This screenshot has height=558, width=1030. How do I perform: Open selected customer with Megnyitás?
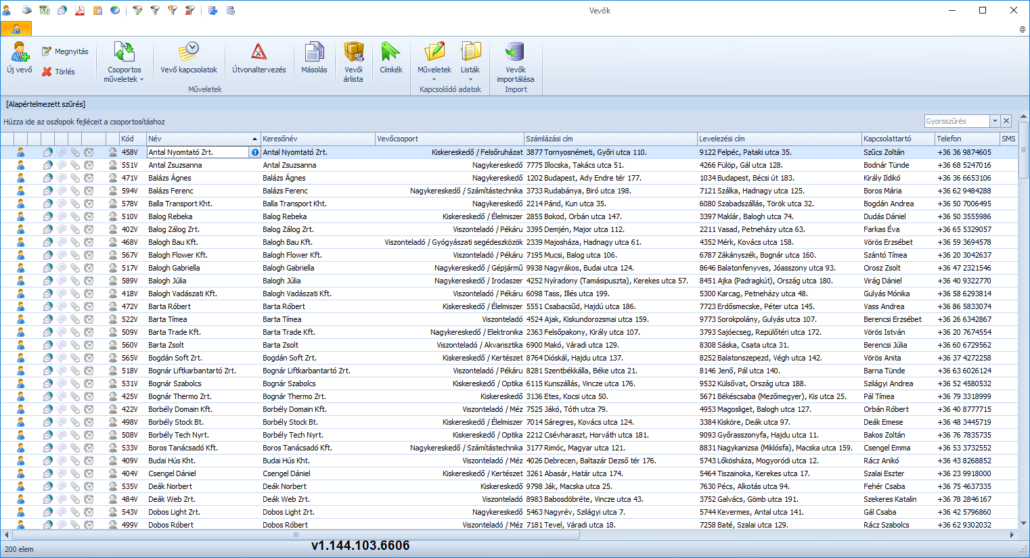click(x=65, y=51)
